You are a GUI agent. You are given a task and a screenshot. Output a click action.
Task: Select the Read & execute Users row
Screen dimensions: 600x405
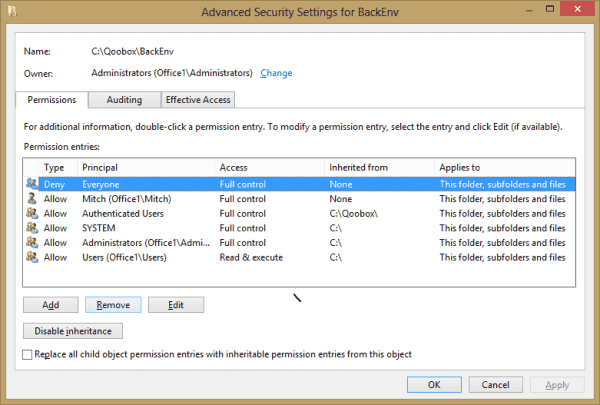[x=299, y=257]
